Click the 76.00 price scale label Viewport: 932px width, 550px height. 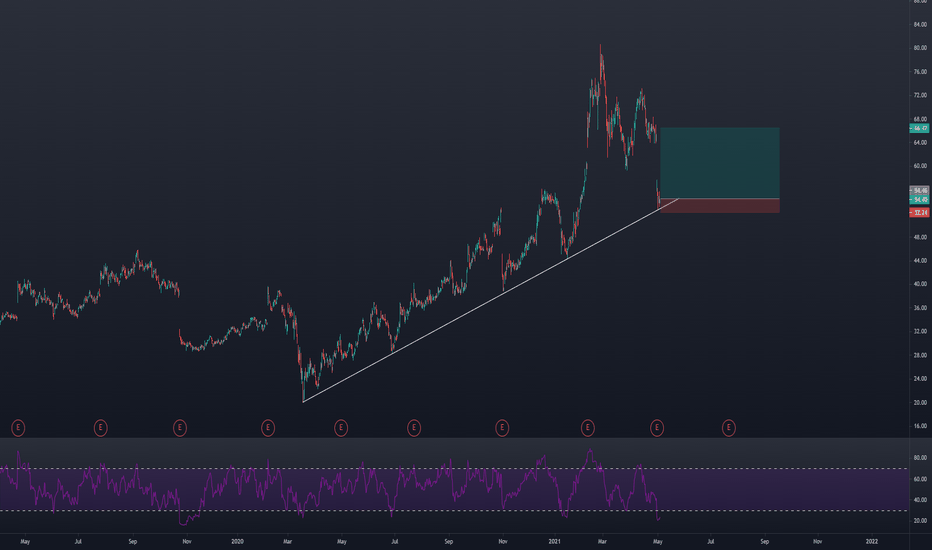[920, 72]
